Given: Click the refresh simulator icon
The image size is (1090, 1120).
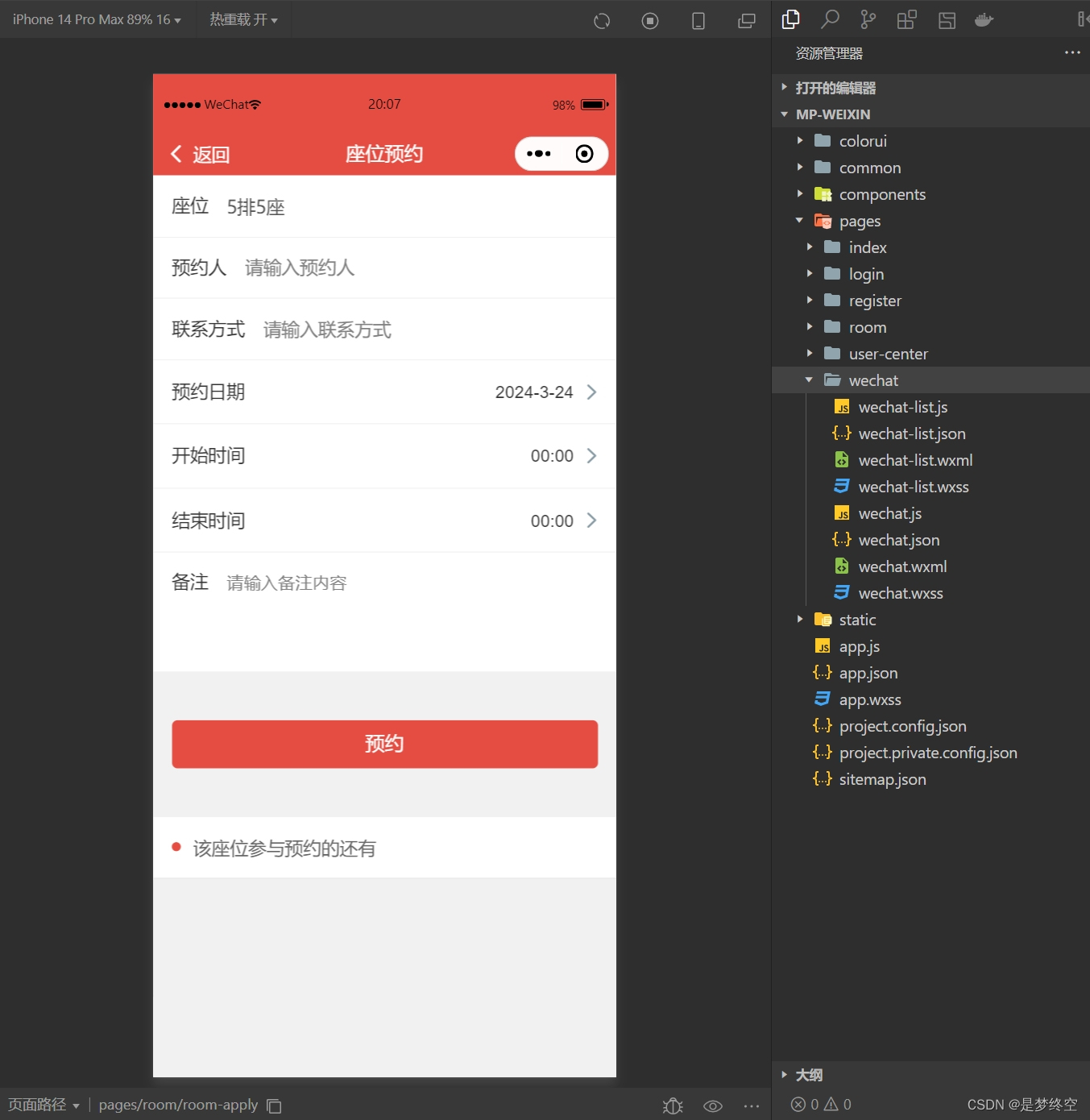Looking at the screenshot, I should tap(602, 21).
